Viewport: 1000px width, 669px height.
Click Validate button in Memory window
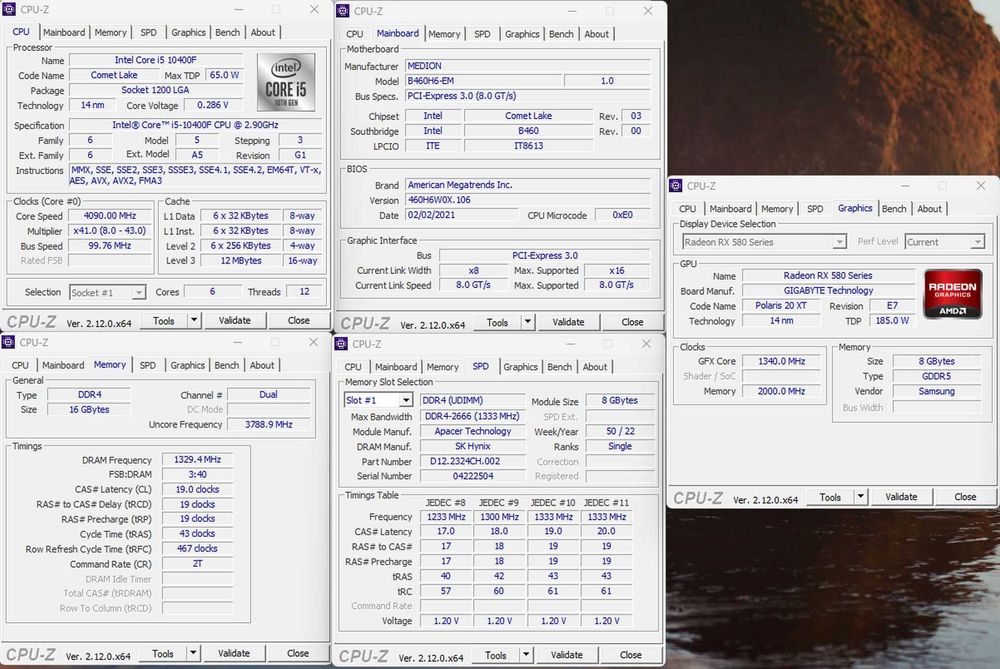tap(233, 653)
